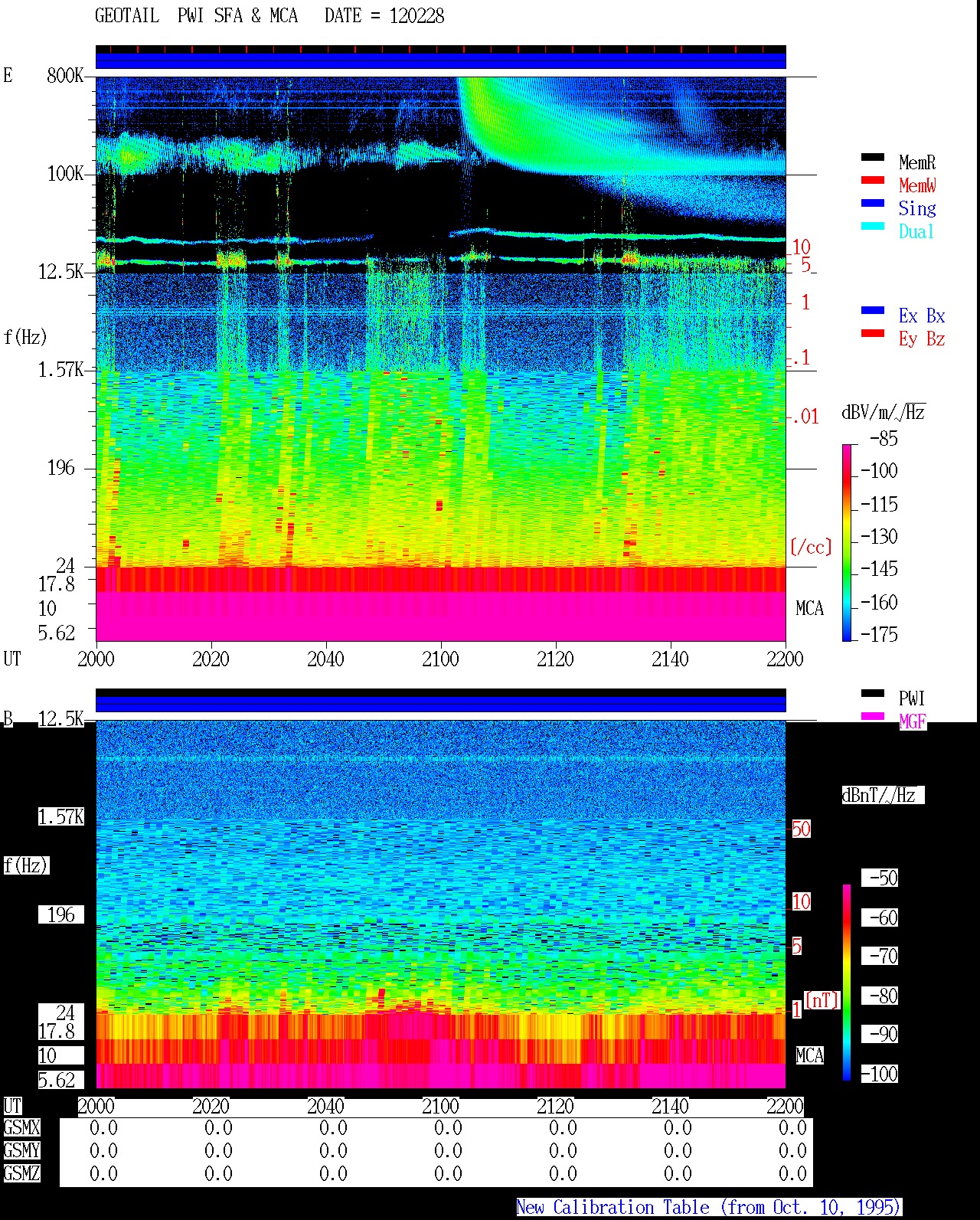The height and width of the screenshot is (1220, 980).
Task: Click the '2040' time tick under B panel
Action: (325, 1106)
